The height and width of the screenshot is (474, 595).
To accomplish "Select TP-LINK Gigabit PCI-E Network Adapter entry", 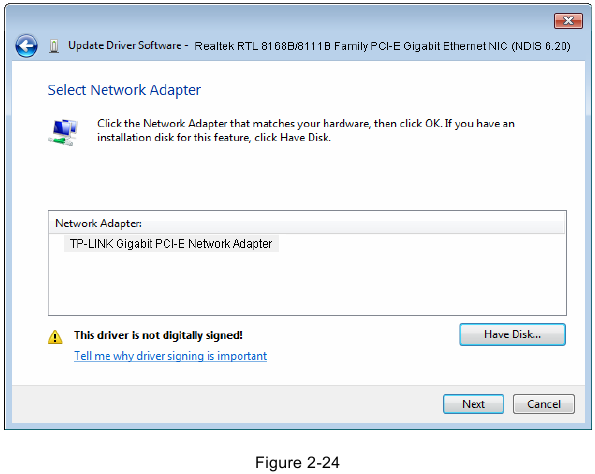I will [171, 244].
